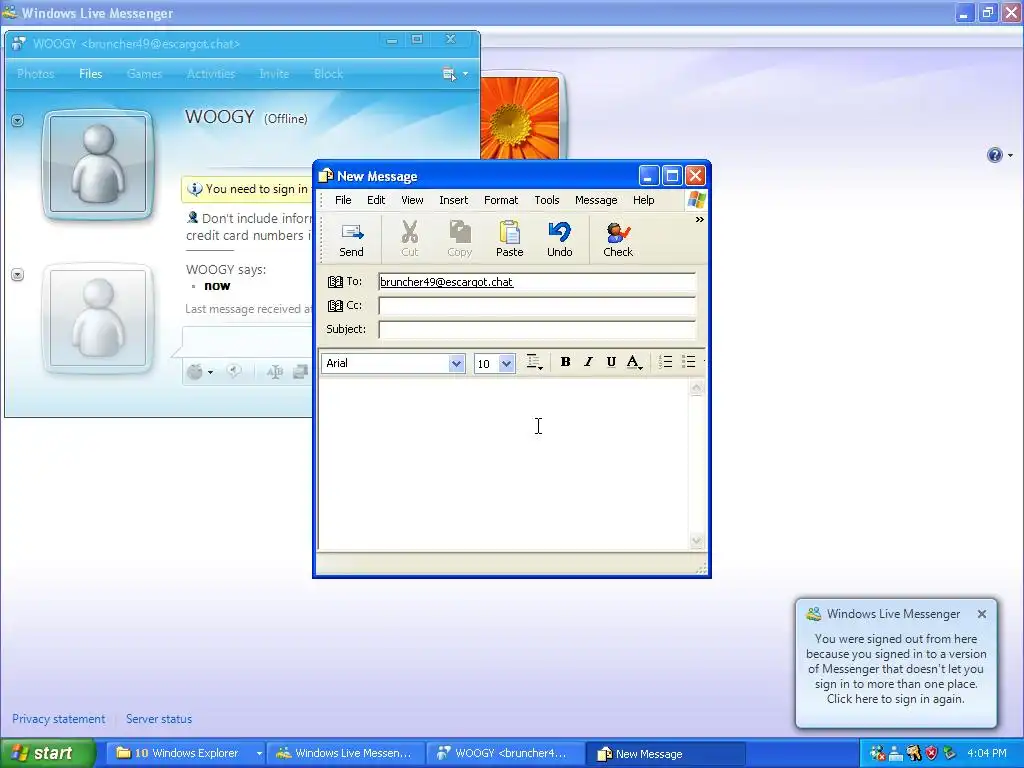Viewport: 1024px width, 768px height.
Task: Open the Edit menu
Action: coord(376,200)
